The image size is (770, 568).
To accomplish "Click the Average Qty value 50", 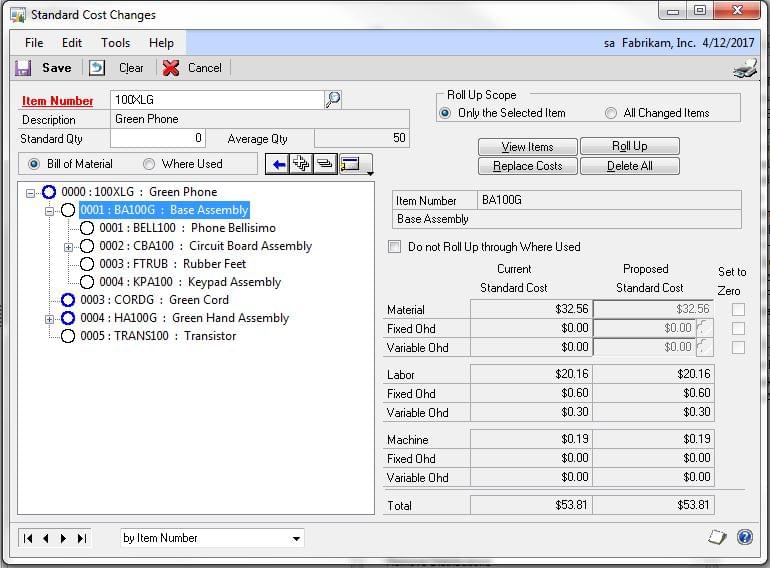I will point(362,138).
